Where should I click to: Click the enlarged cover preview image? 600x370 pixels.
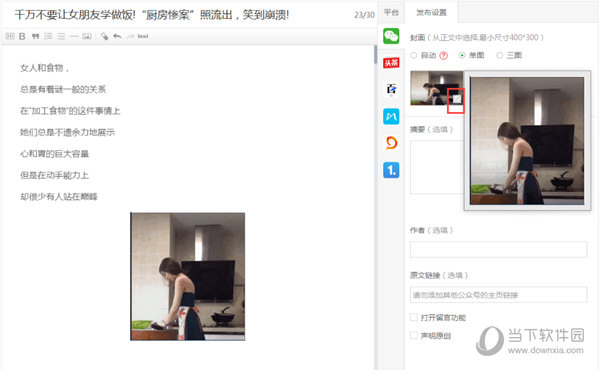point(527,140)
